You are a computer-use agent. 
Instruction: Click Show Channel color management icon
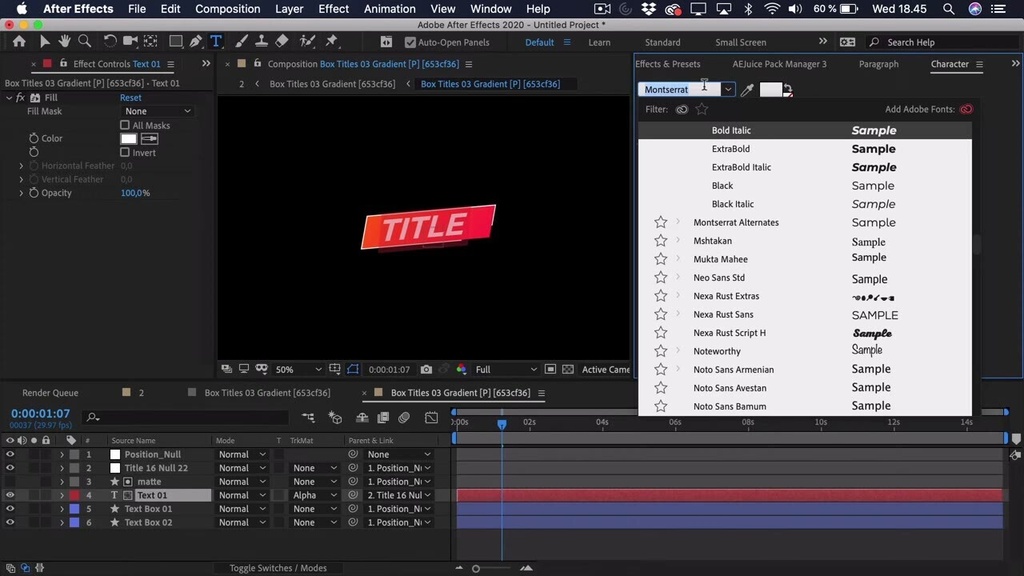click(462, 370)
